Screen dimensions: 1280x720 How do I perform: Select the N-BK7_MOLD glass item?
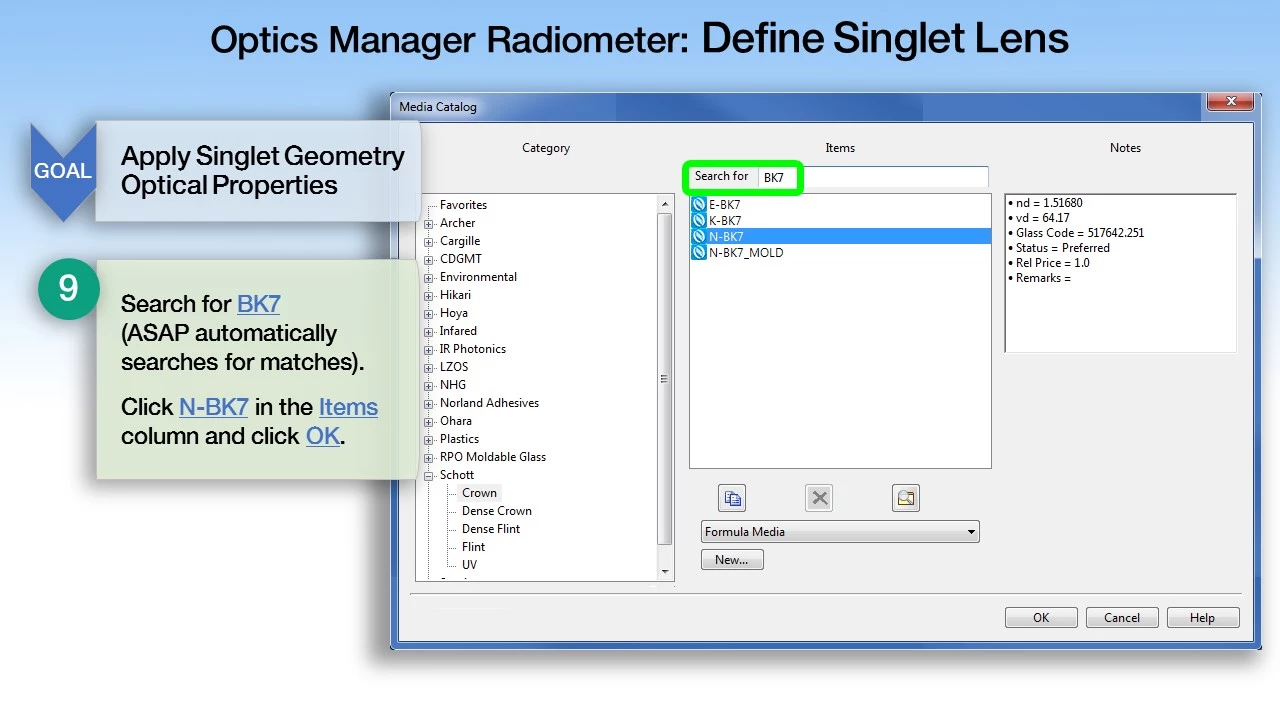click(x=745, y=253)
